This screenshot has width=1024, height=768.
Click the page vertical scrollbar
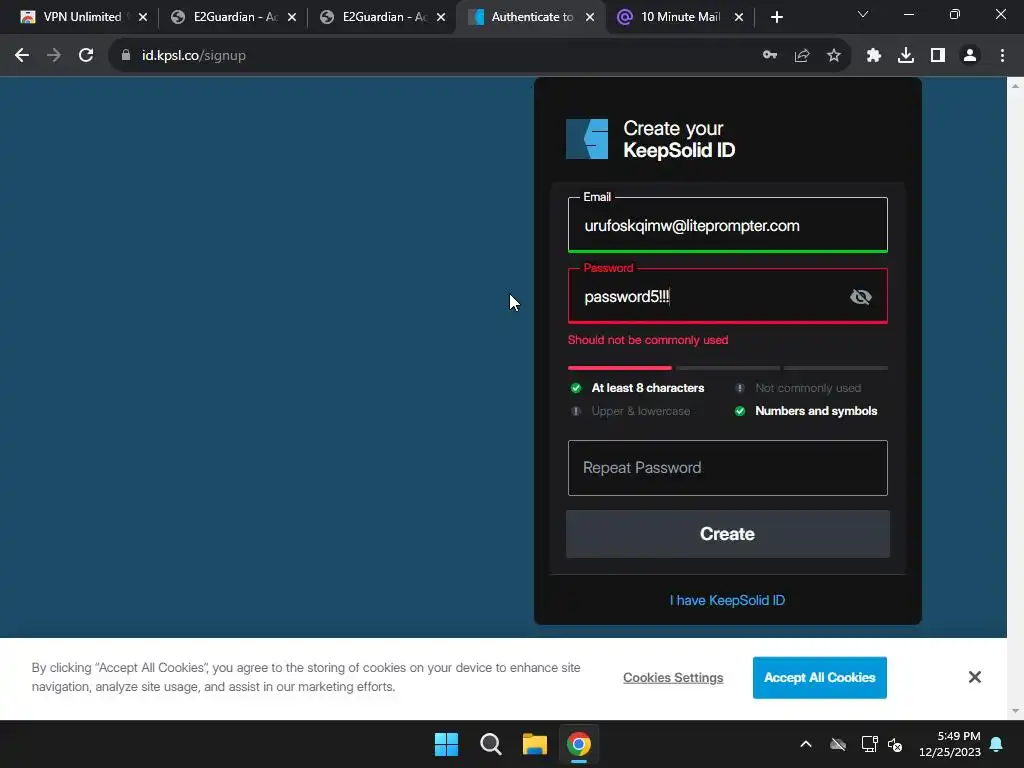tap(1015, 398)
